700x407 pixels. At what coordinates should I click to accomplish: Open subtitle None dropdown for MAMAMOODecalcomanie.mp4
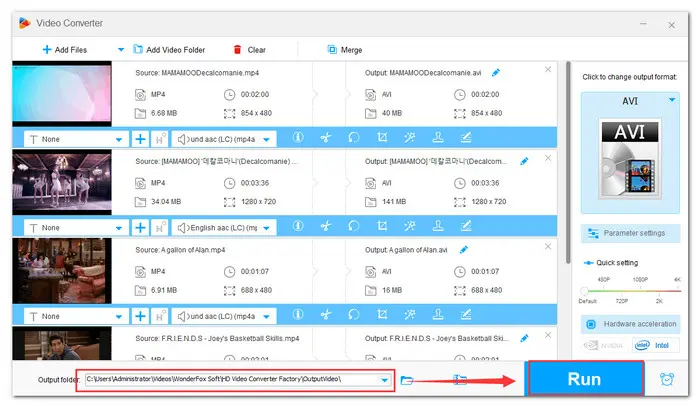click(x=76, y=139)
